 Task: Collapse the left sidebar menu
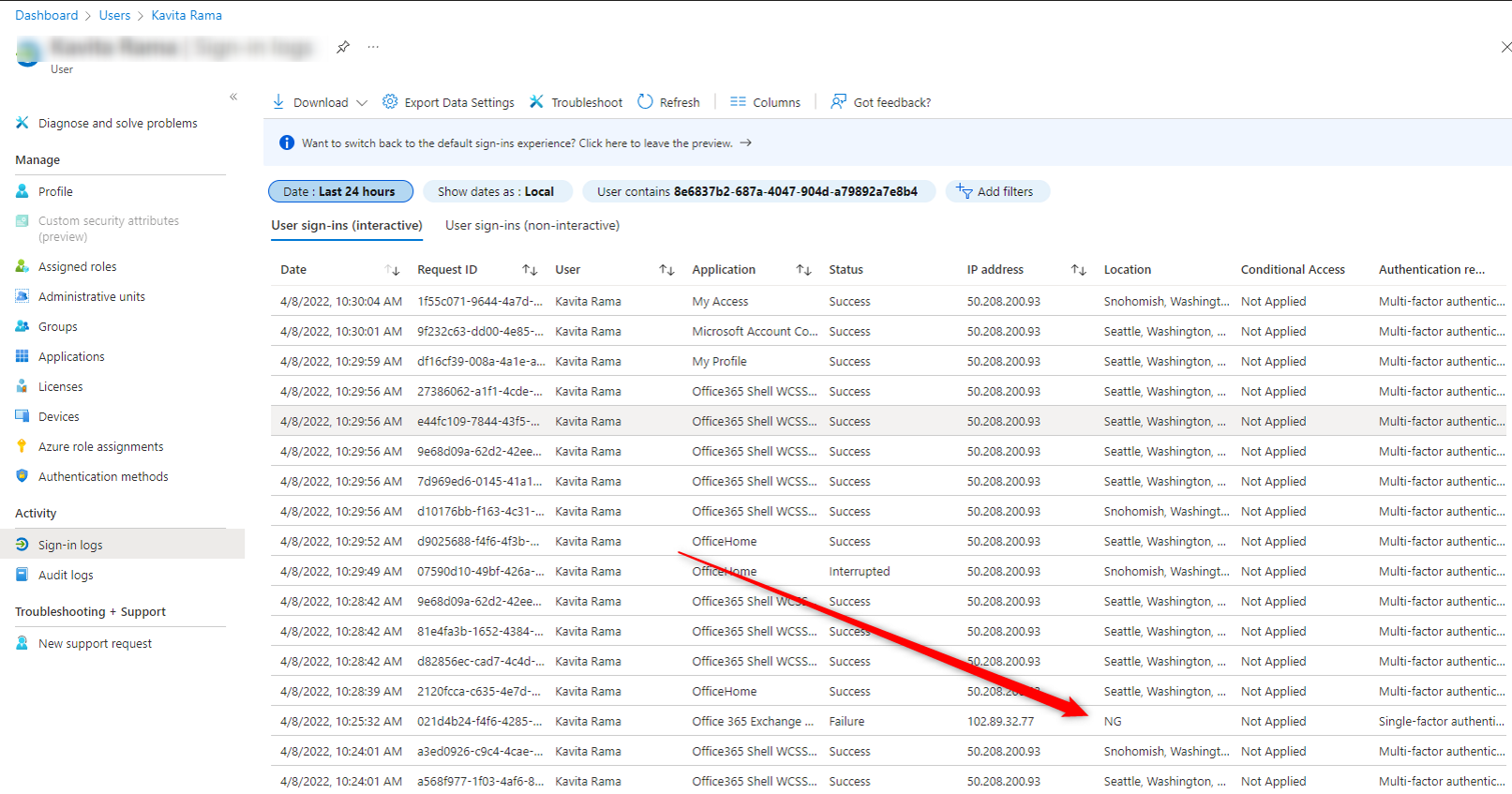tap(233, 97)
